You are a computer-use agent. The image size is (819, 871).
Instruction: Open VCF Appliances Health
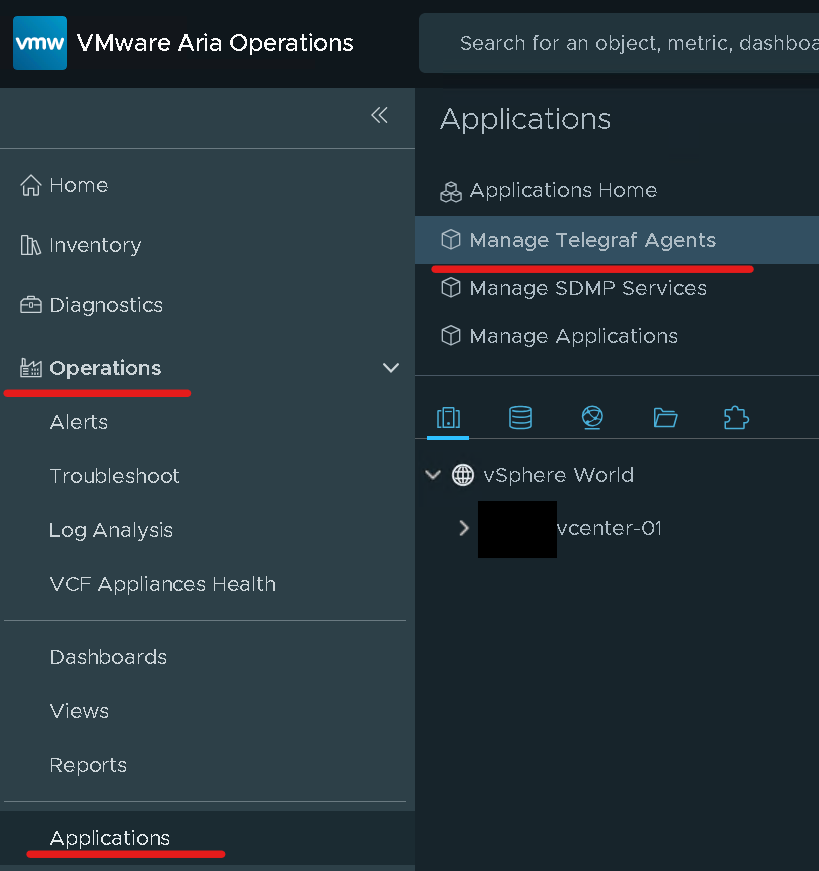click(x=162, y=584)
